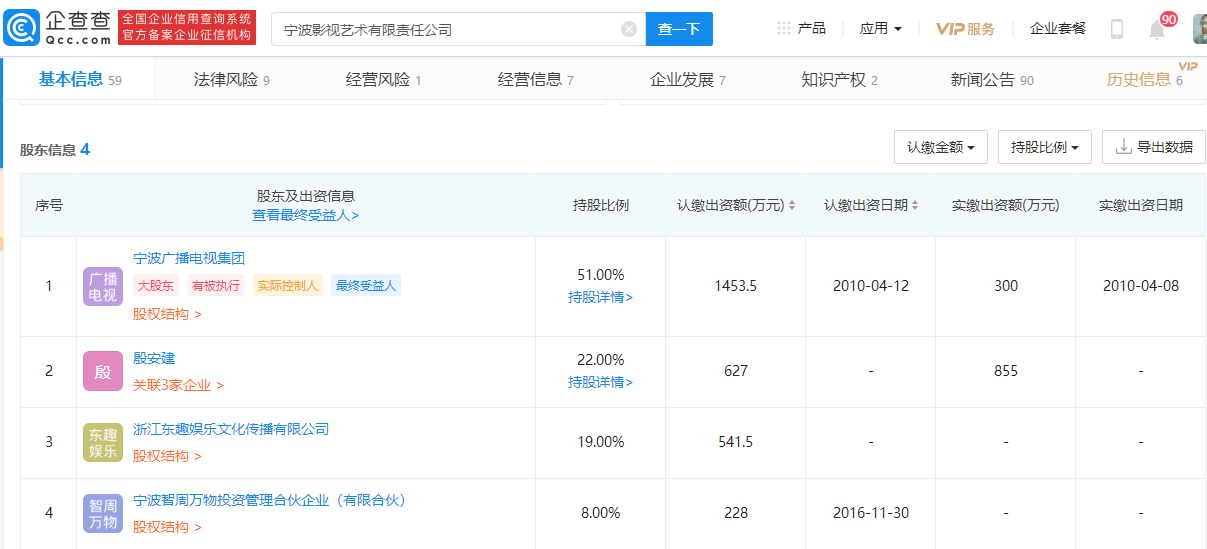
Task: Open 持股详情 for the 22.00% row
Action: coord(600,382)
